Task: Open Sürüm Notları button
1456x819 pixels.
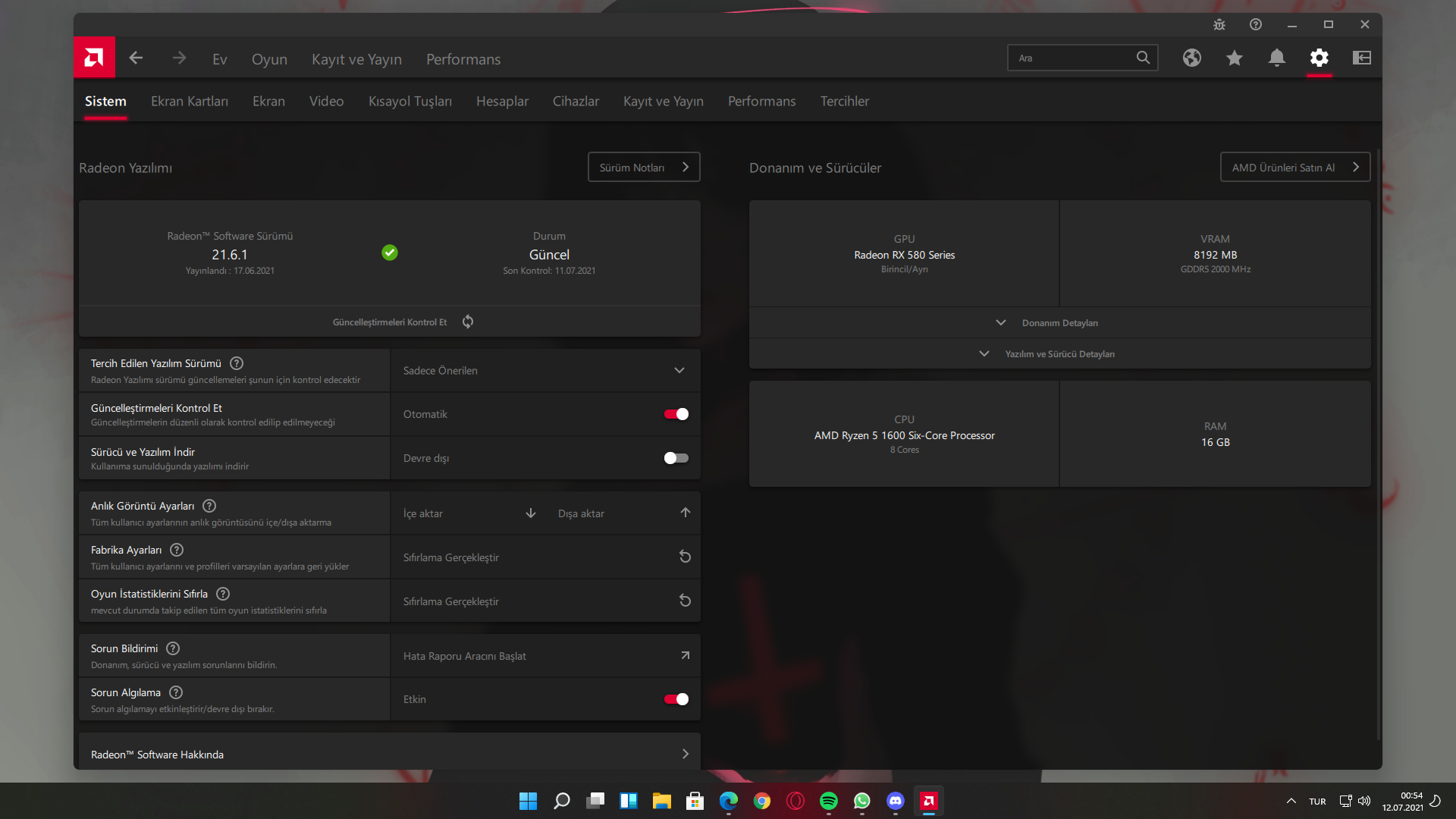Action: pyautogui.click(x=644, y=167)
